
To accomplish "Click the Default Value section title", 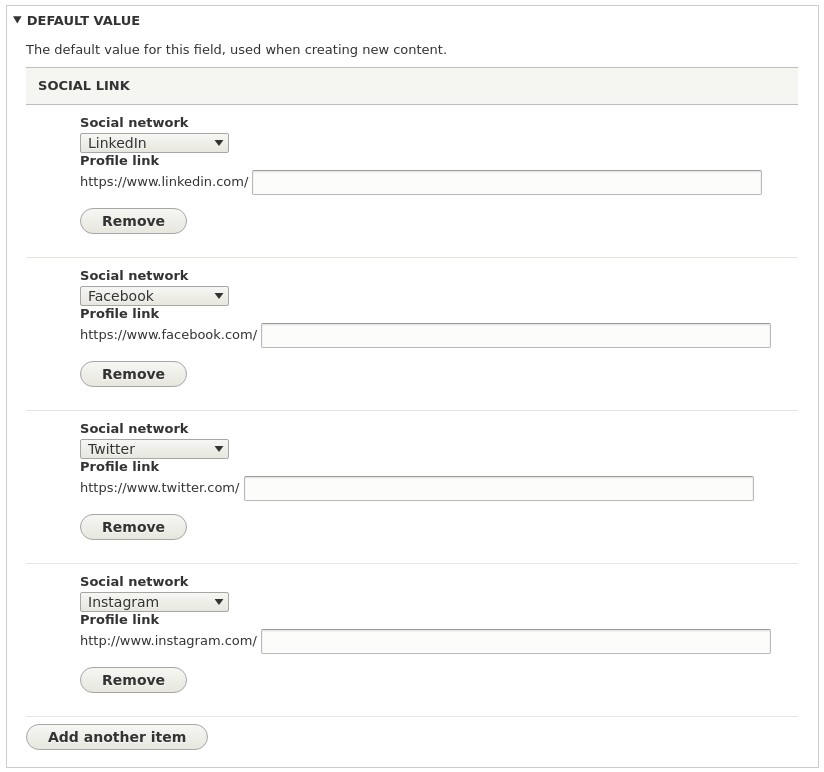I will [83, 20].
